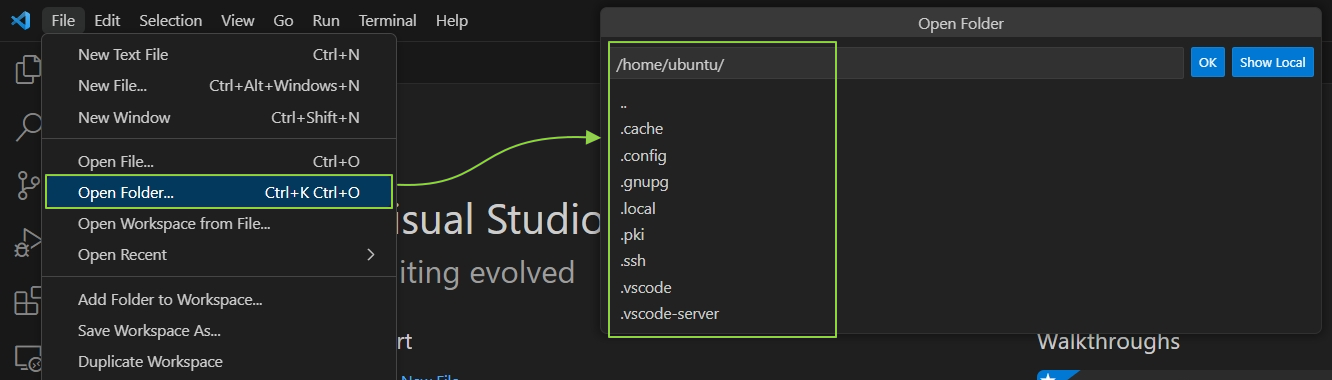
Task: Choose Open Workspace from File...
Action: (219, 223)
